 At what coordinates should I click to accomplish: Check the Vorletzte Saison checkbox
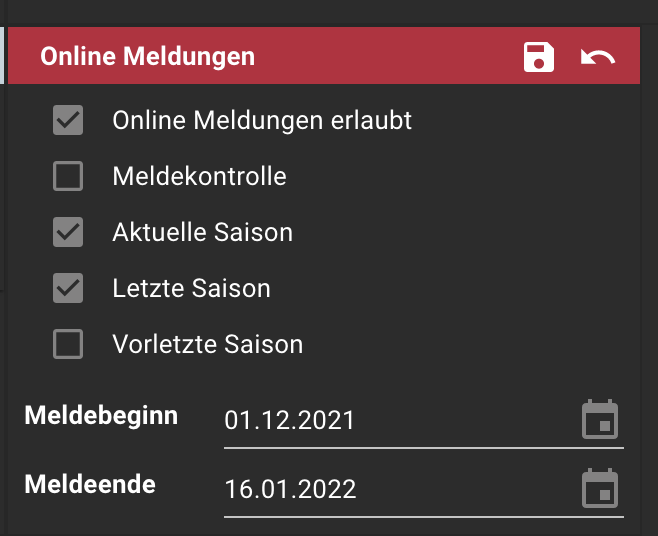coord(68,344)
